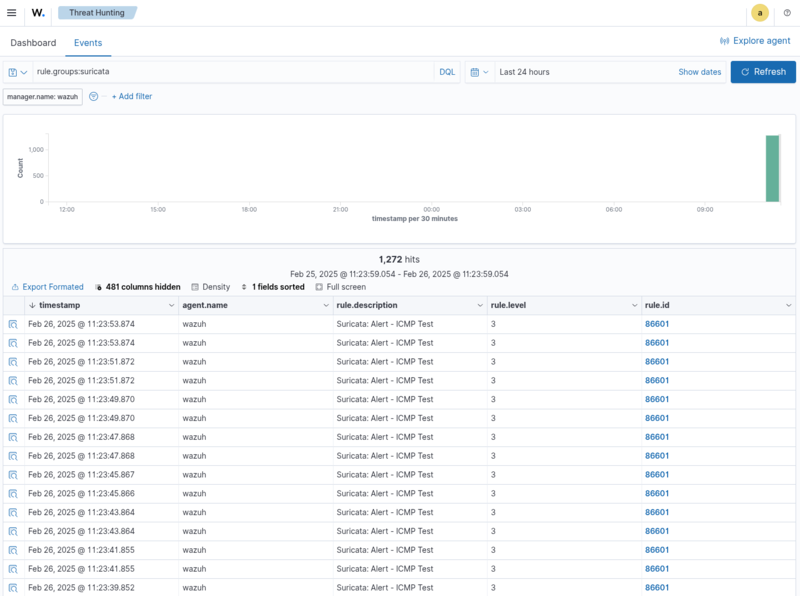Viewport: 800px width, 596px height.
Task: Open the Density display options
Action: click(210, 287)
